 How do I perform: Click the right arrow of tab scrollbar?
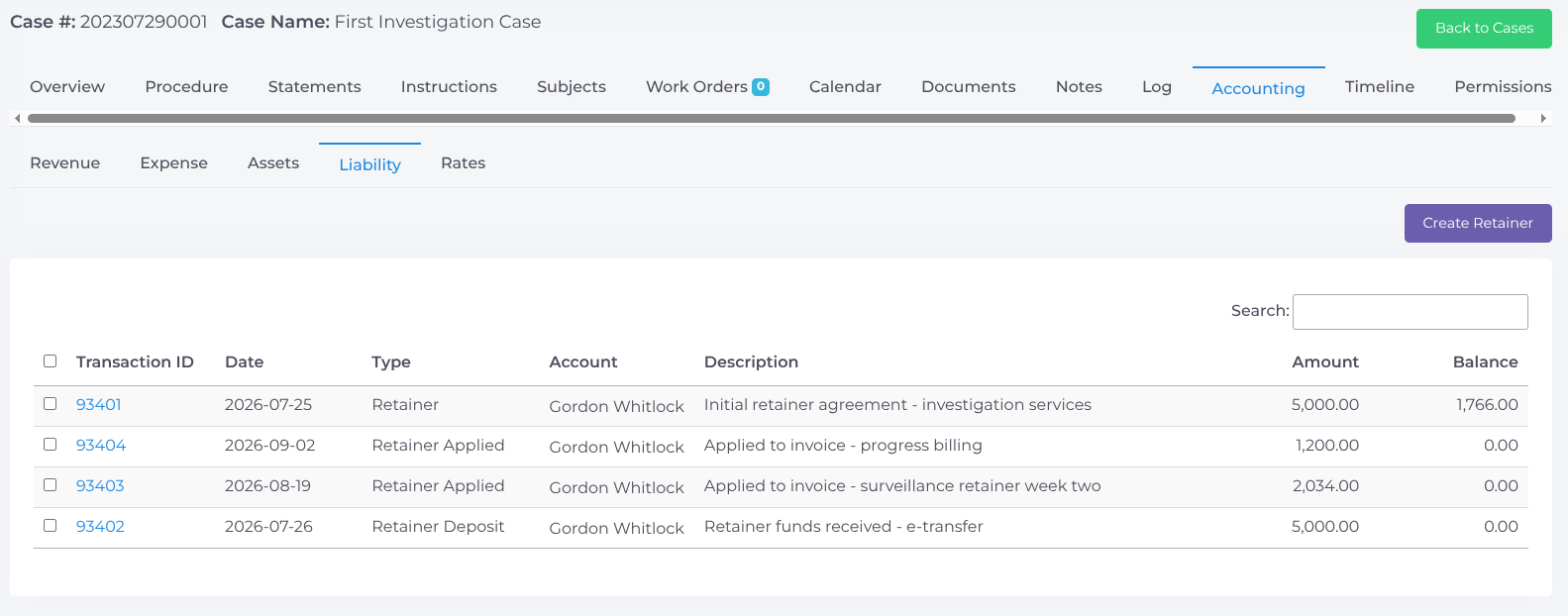[x=1542, y=118]
